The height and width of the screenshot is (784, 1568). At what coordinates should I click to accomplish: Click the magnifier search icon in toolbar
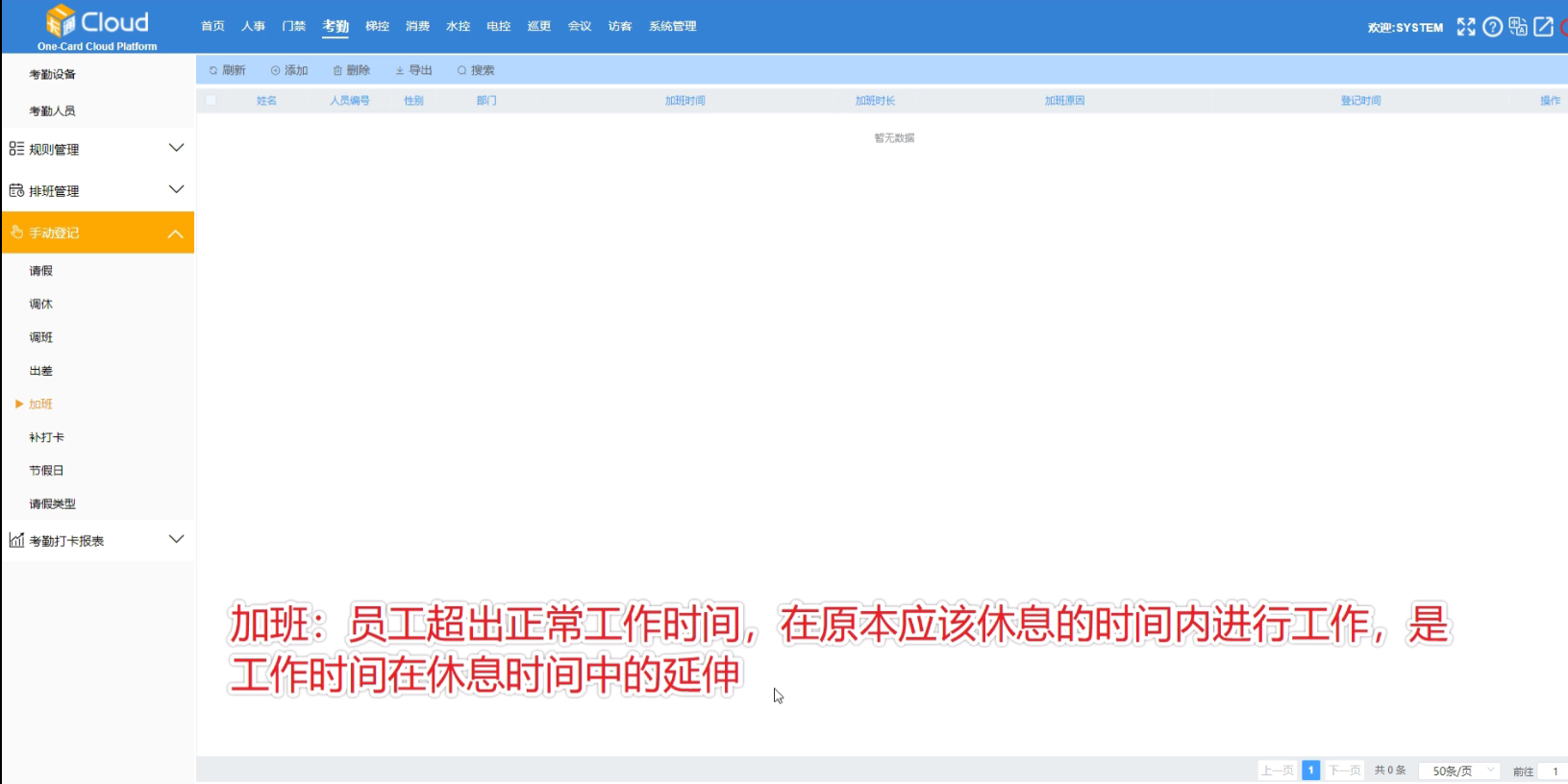pyautogui.click(x=462, y=70)
